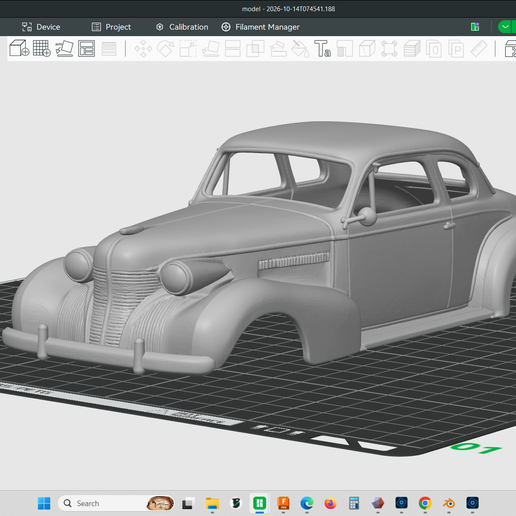Select the Scale tool

click(188, 49)
